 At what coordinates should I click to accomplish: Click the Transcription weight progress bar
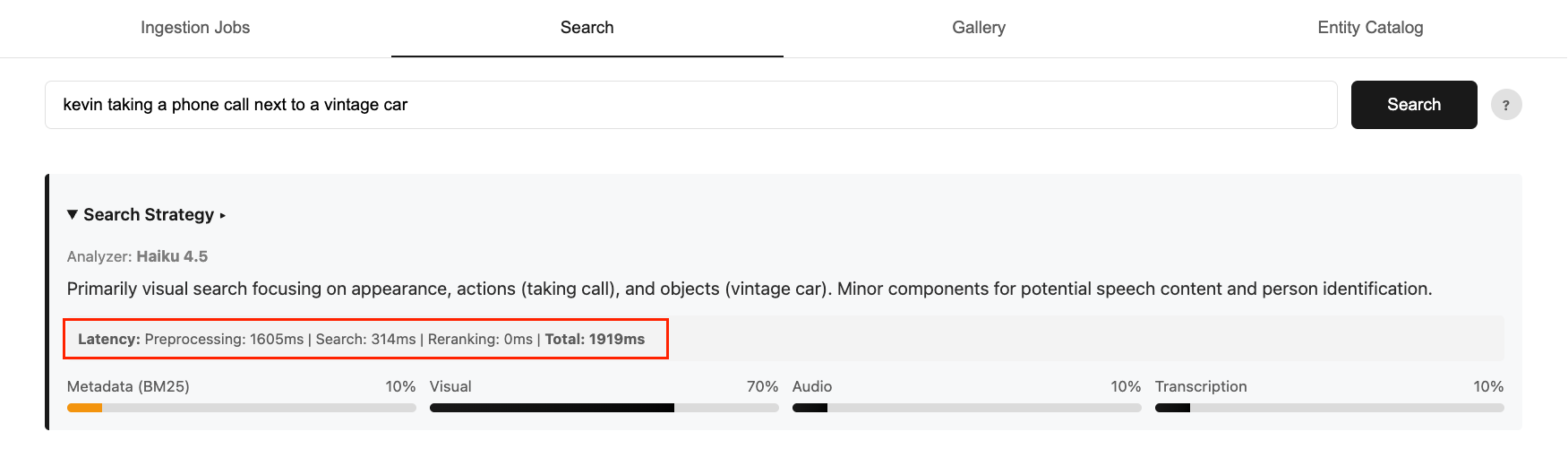(x=1329, y=408)
